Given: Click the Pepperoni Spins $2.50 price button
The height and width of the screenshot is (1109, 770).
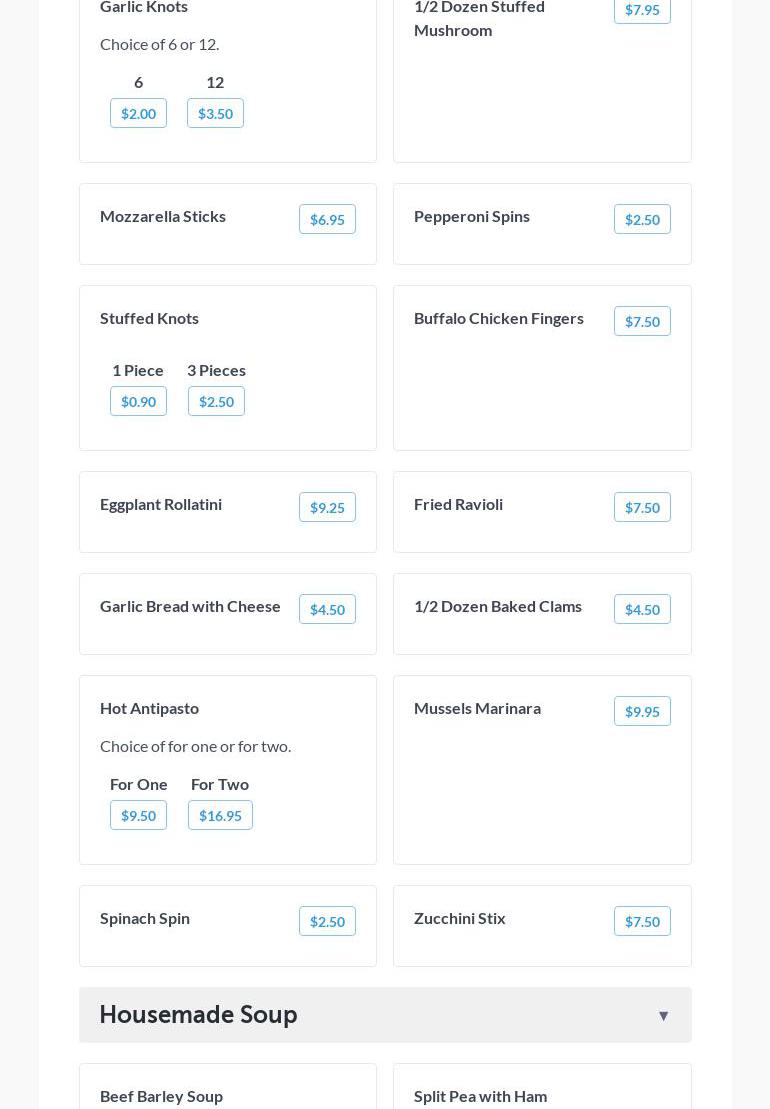Looking at the screenshot, I should click(x=642, y=219).
